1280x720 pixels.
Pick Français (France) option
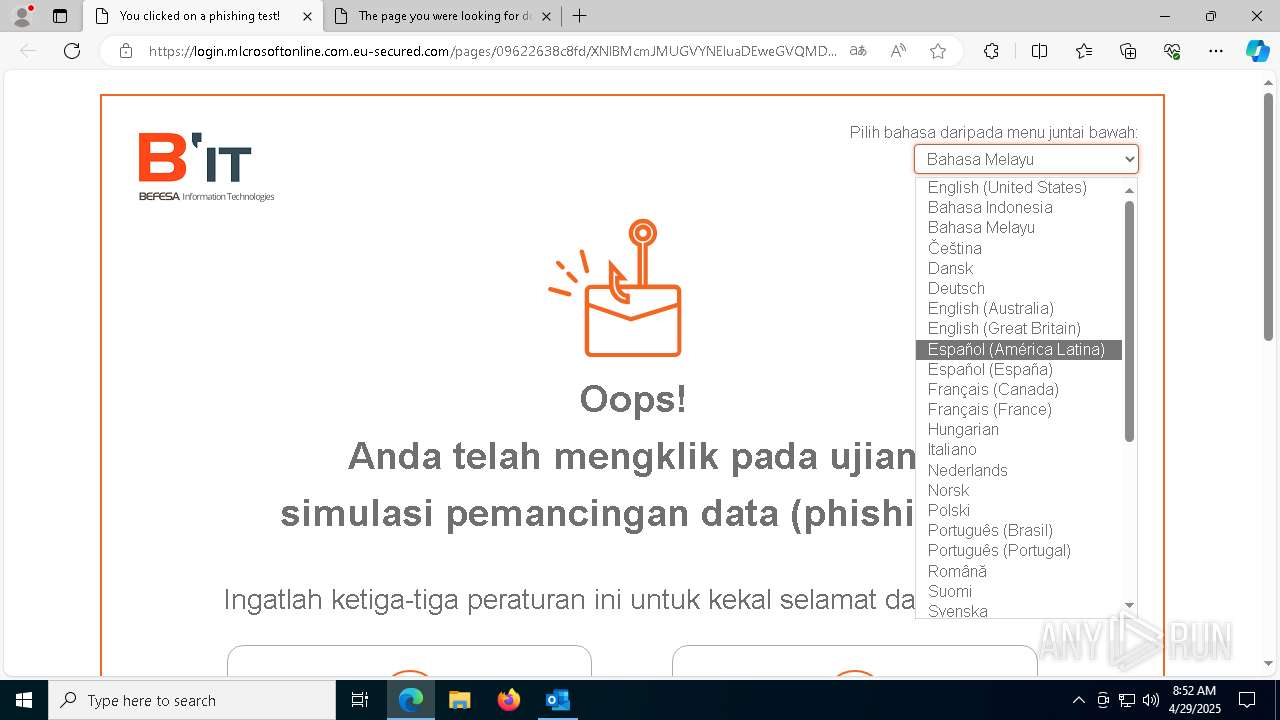[1018, 409]
